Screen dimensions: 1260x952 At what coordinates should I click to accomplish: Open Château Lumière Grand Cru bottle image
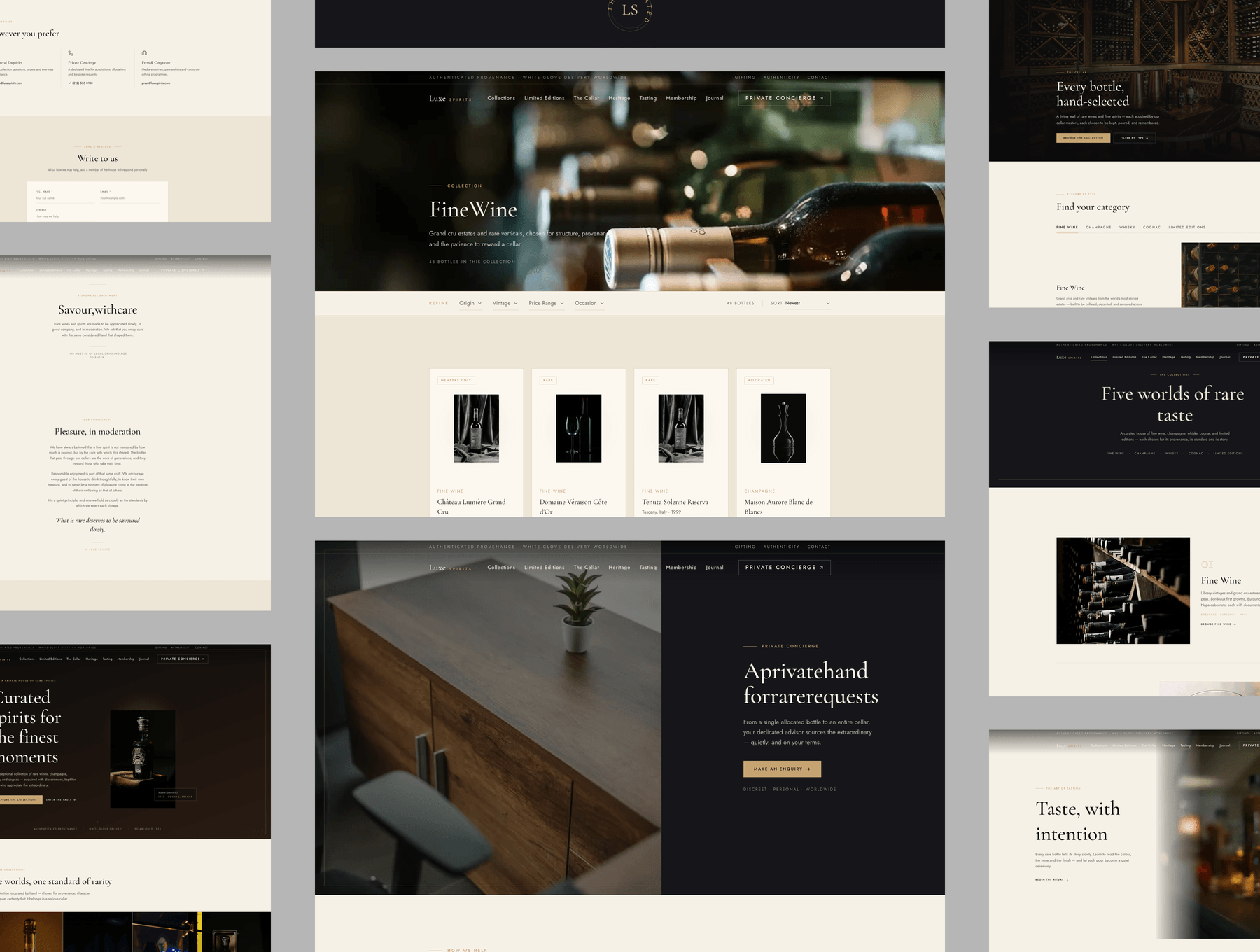pos(476,428)
